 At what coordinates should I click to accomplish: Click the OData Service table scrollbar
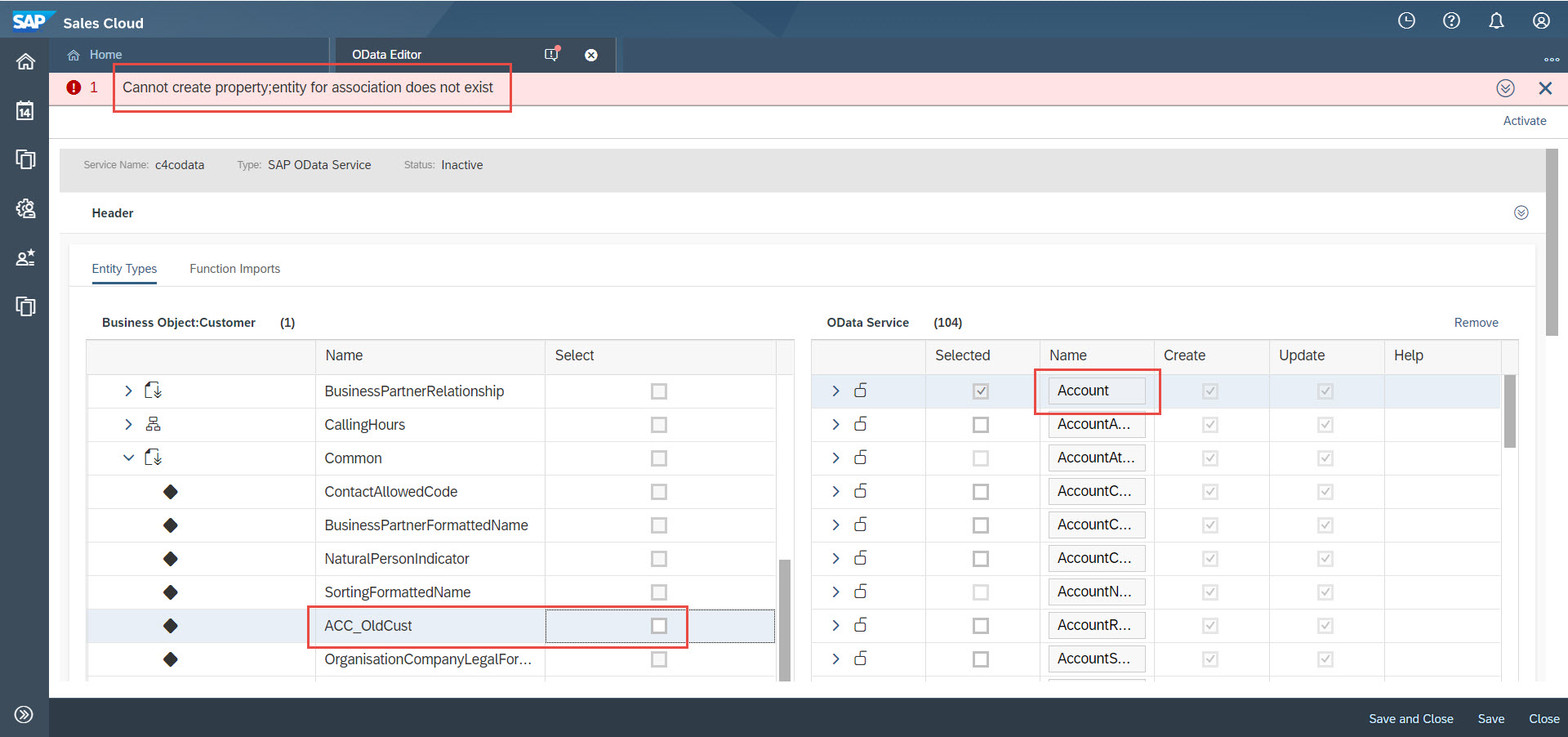(x=1510, y=411)
